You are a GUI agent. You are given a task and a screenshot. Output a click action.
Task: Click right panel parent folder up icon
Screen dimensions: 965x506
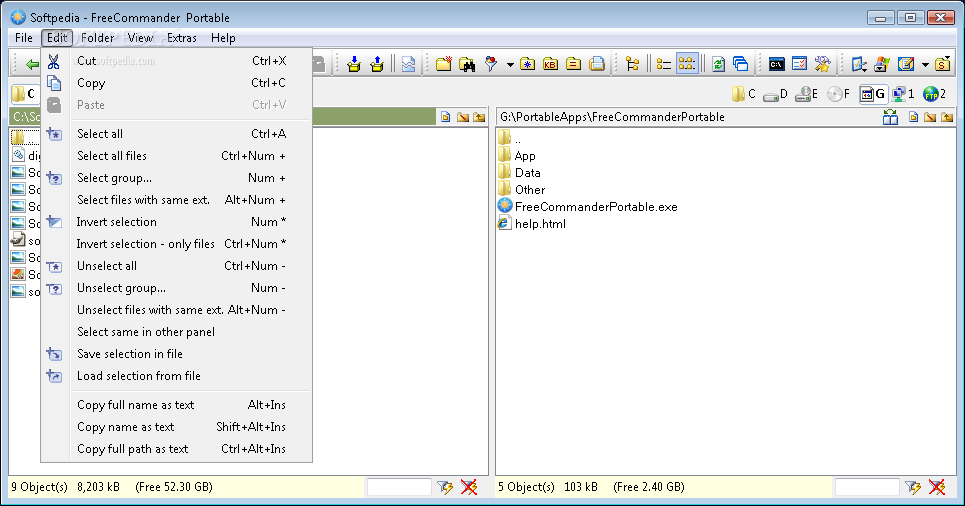tap(947, 117)
